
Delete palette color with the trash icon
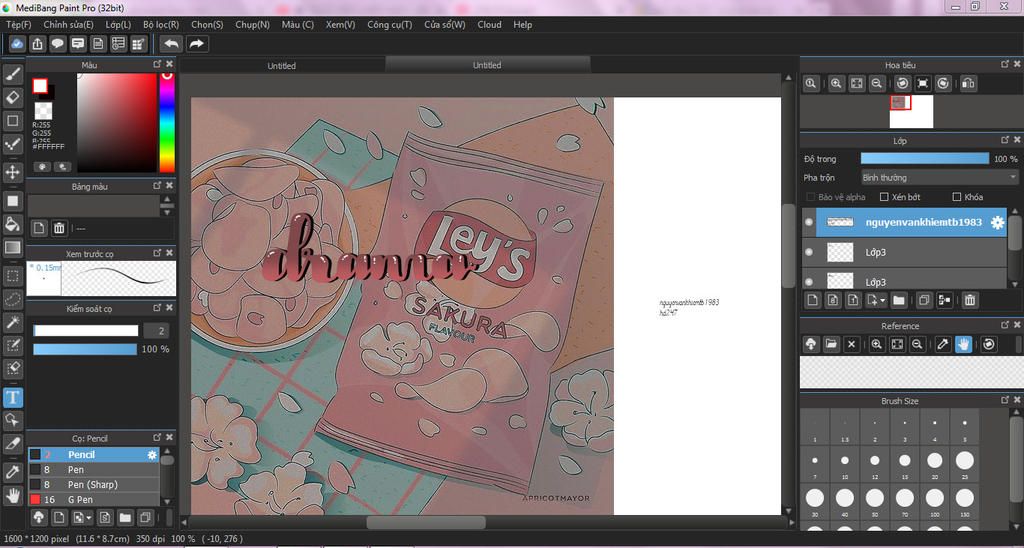[59, 228]
